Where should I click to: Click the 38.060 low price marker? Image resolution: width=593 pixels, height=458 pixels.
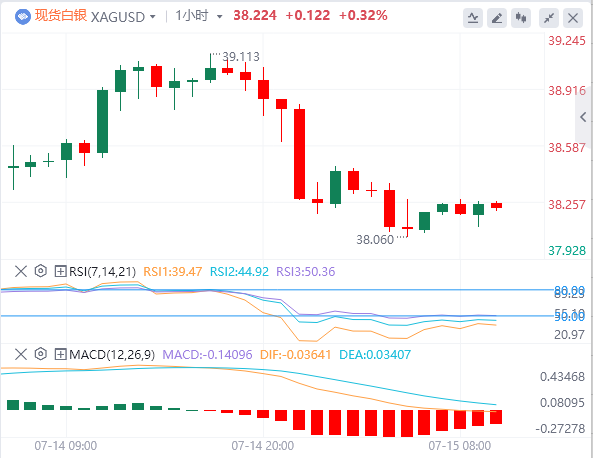375,239
